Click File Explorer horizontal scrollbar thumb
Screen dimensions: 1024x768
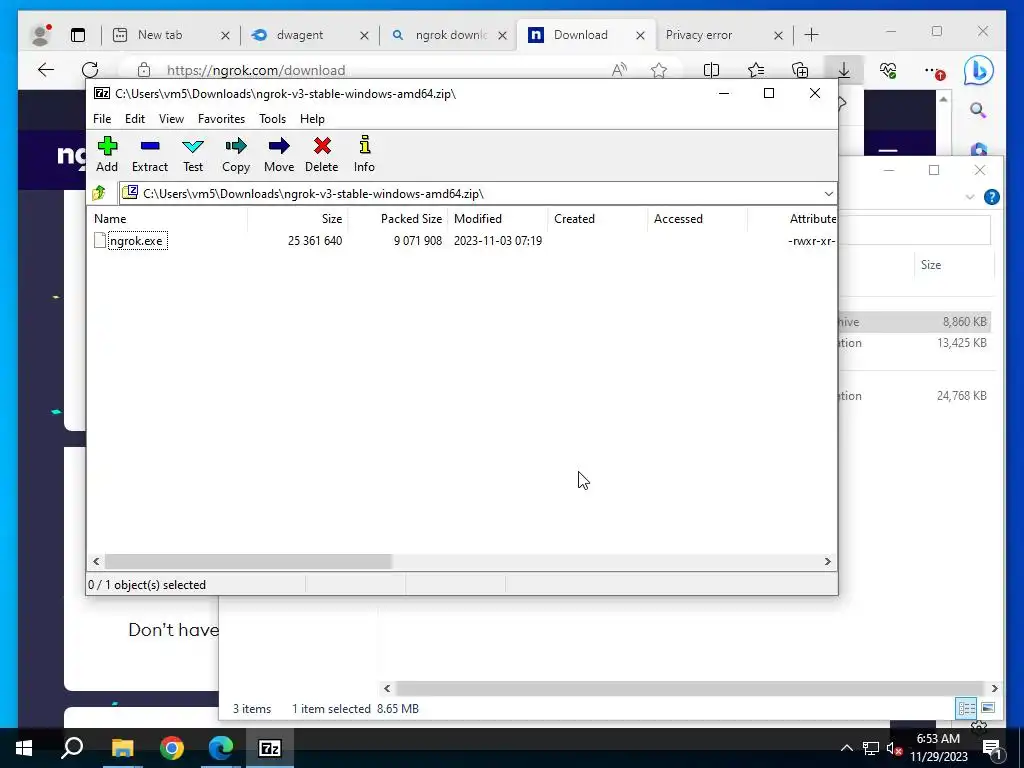coord(690,688)
